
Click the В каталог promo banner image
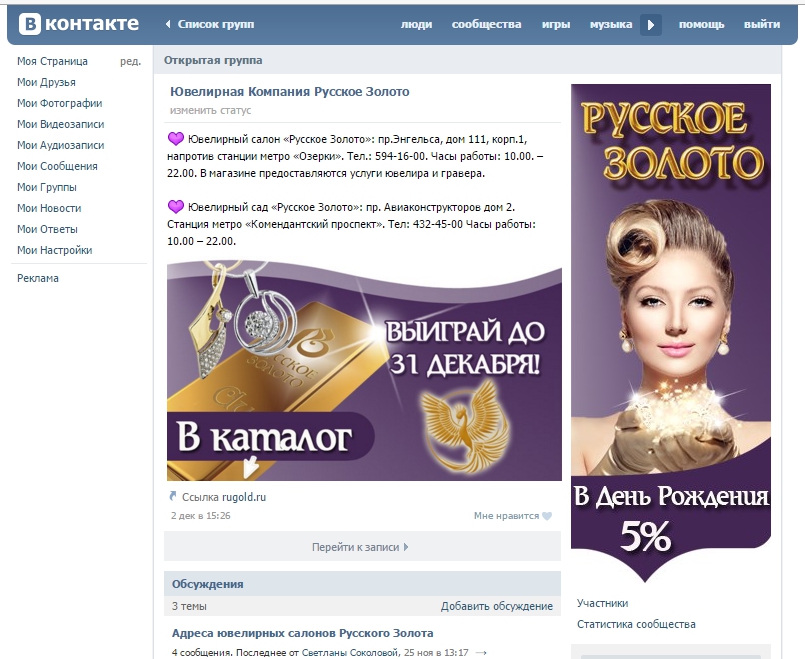[364, 371]
